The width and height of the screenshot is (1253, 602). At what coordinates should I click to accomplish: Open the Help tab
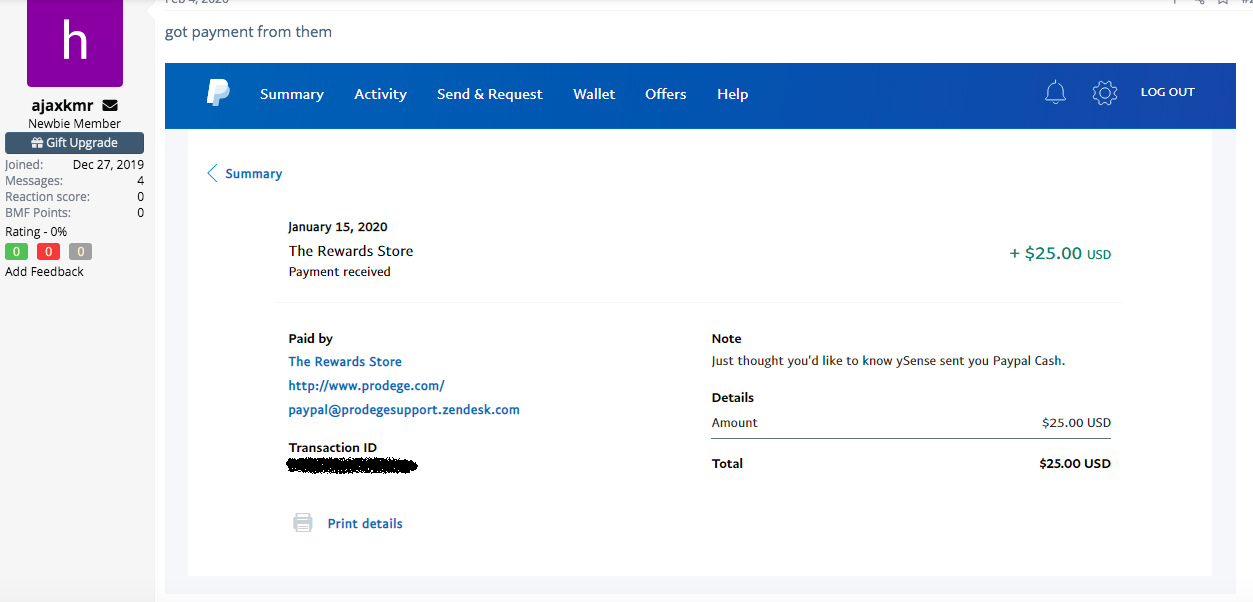click(733, 94)
